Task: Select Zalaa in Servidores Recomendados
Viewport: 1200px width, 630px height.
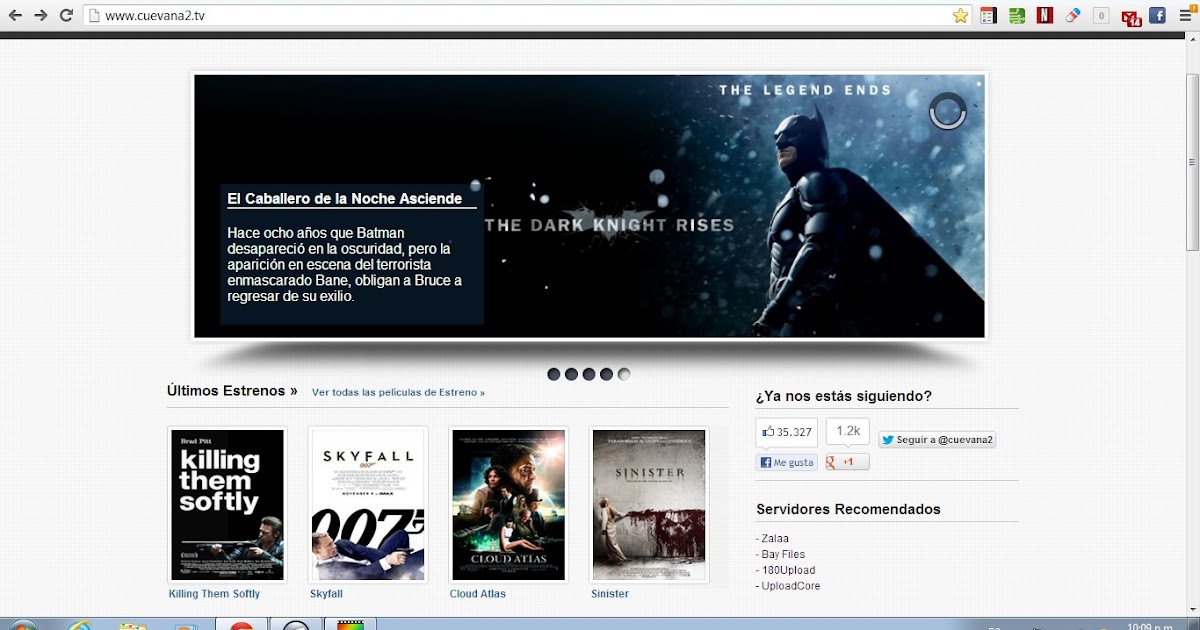Action: [x=774, y=538]
